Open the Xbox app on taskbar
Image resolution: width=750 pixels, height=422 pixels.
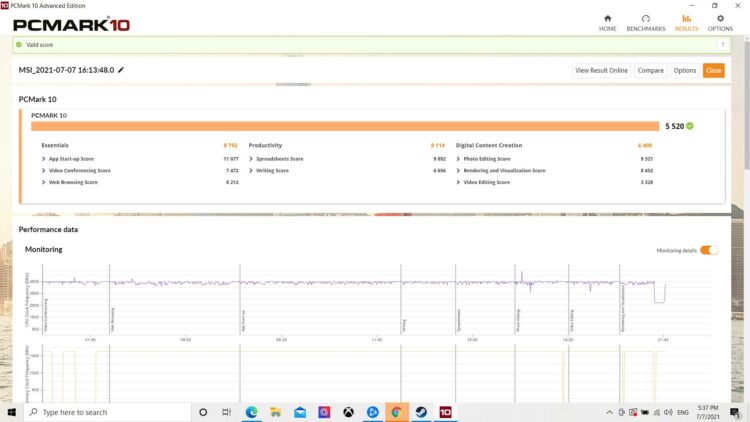point(348,412)
